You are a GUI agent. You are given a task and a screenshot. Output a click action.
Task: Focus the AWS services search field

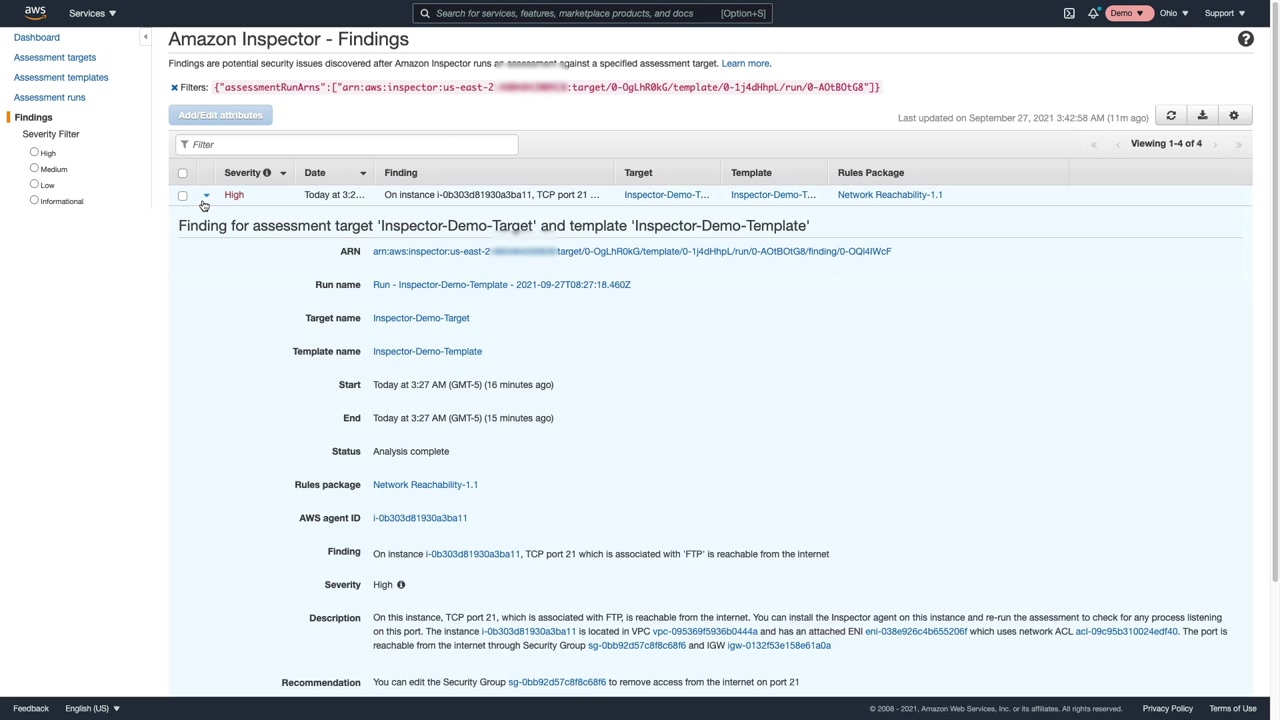click(592, 13)
